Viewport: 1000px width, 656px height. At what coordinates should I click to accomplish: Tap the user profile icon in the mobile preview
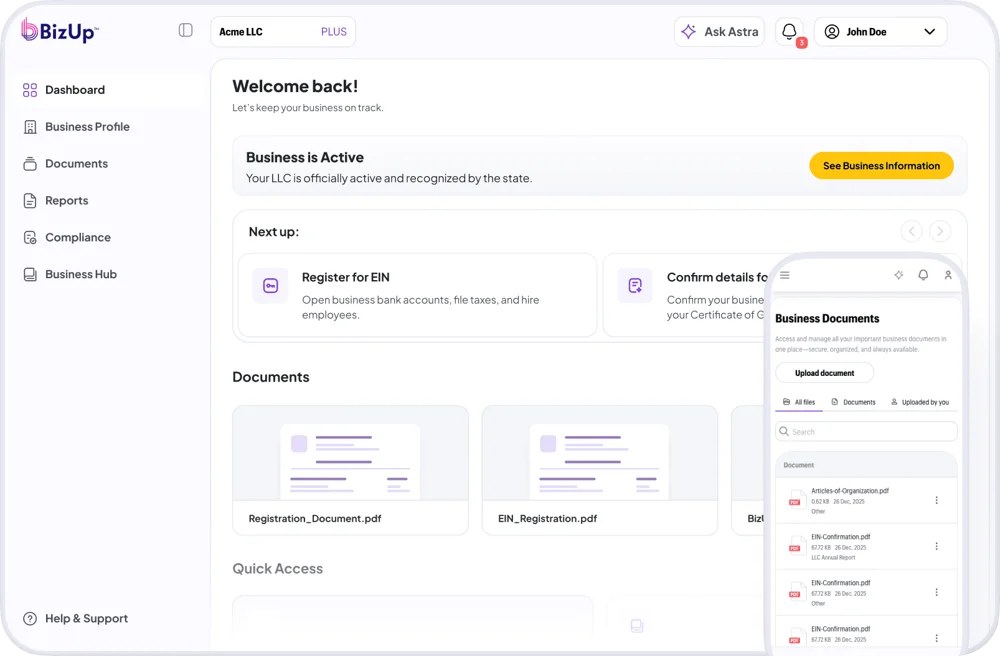click(948, 275)
